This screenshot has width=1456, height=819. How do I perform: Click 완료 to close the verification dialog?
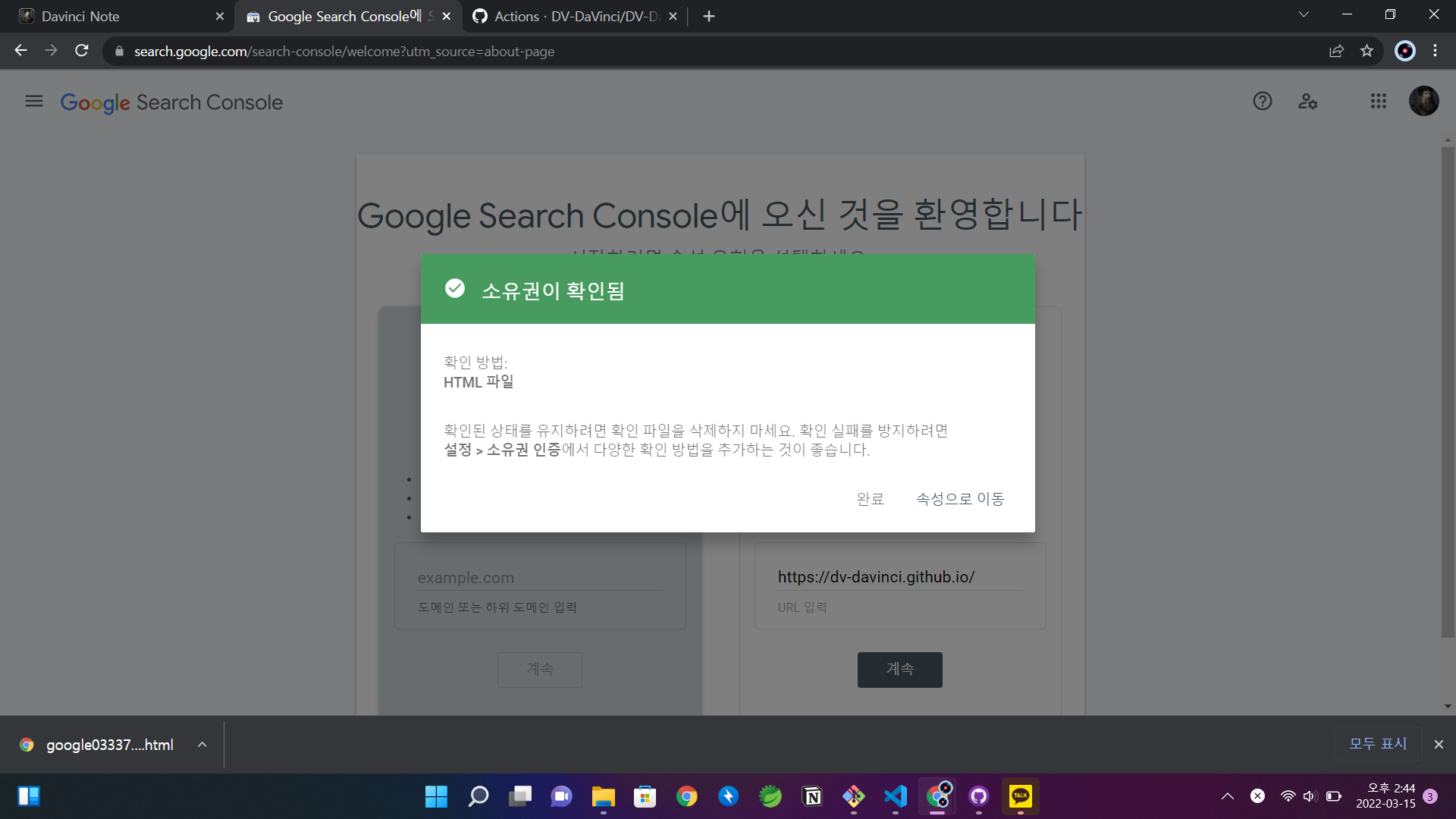(x=869, y=498)
